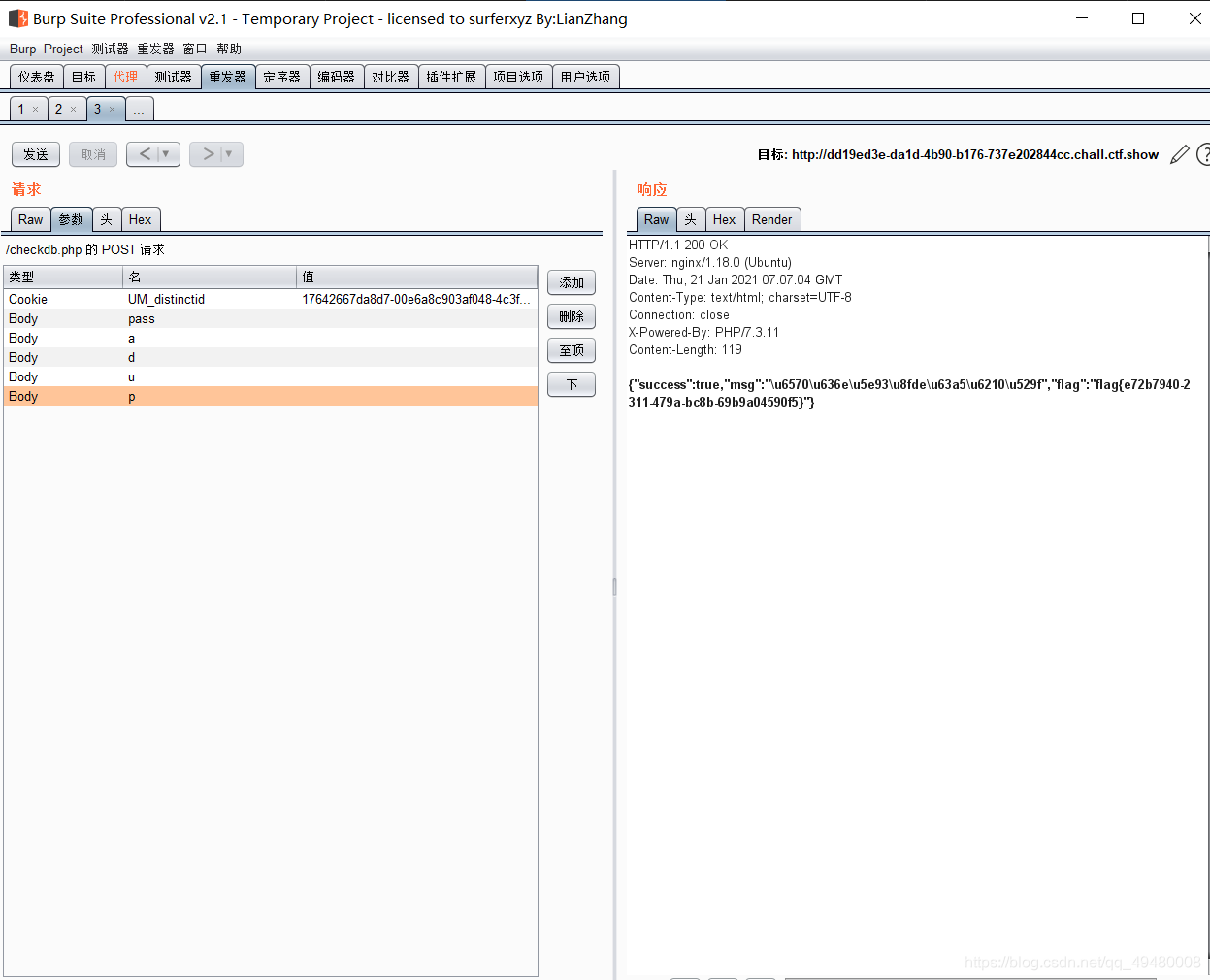Open the Burp menu
The height and width of the screenshot is (980, 1210).
click(22, 49)
